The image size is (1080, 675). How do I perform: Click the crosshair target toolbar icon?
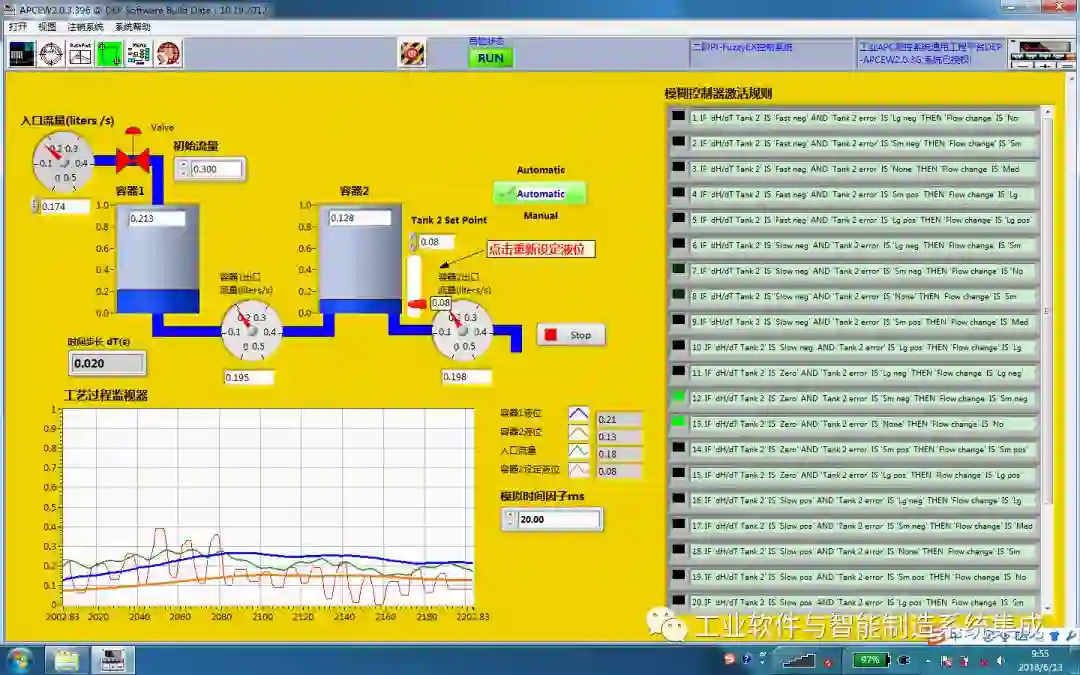tap(51, 53)
